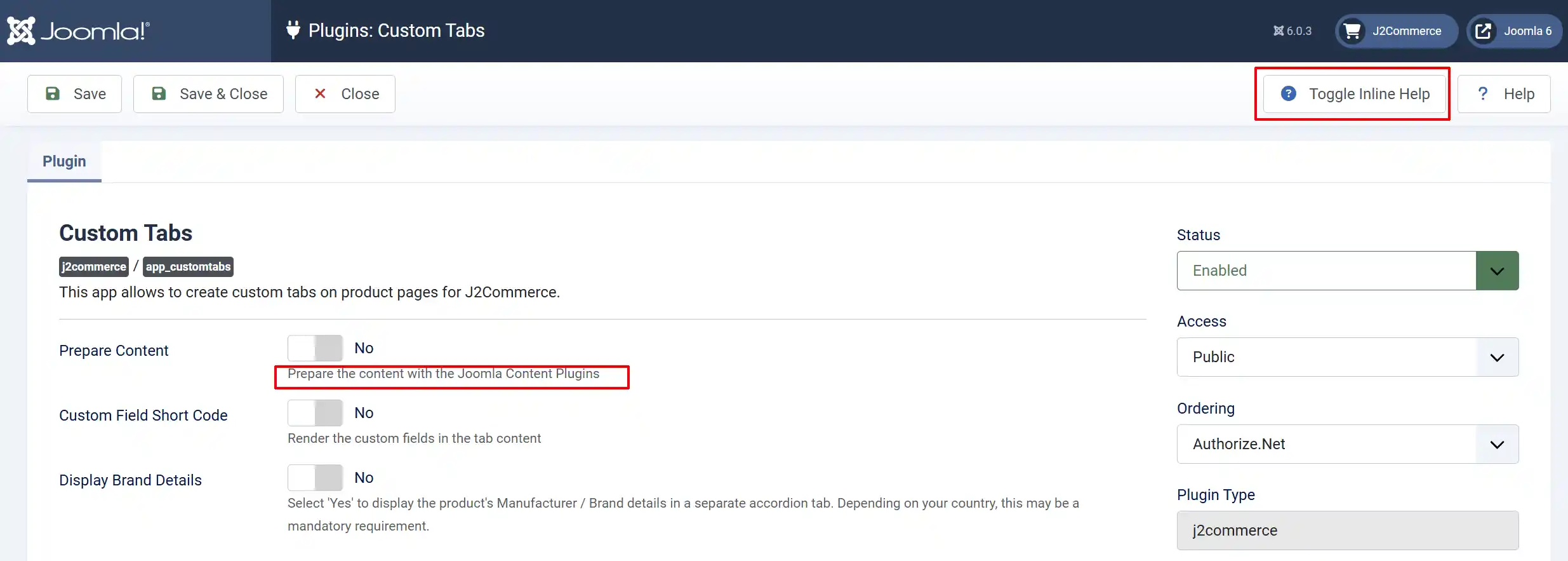The width and height of the screenshot is (1568, 561).
Task: Click the app description about custom tabs
Action: pos(310,292)
